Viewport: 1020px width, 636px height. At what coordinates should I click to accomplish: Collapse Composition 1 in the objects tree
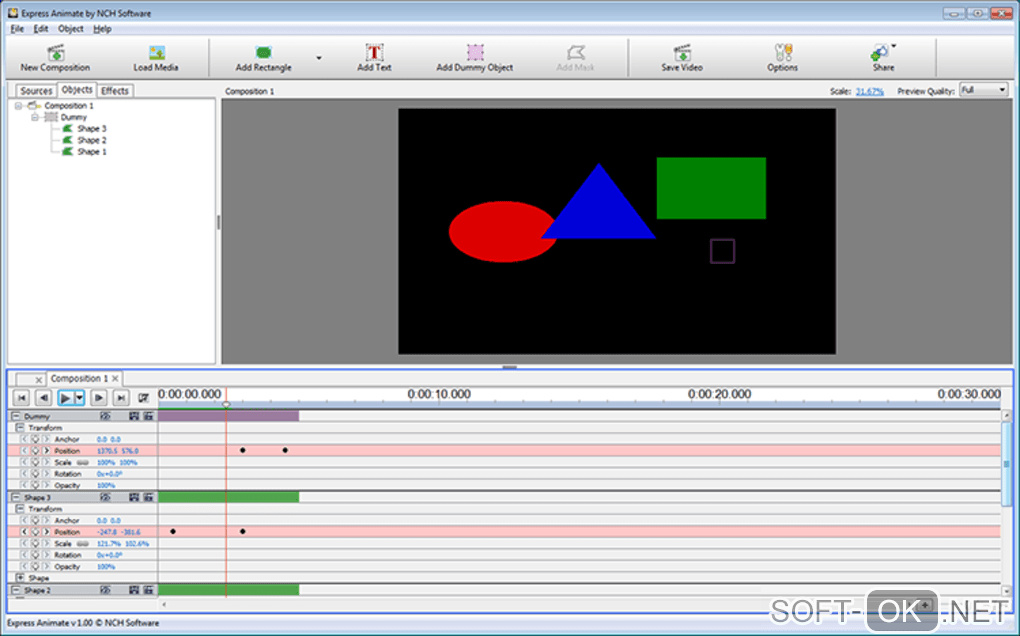coord(18,105)
